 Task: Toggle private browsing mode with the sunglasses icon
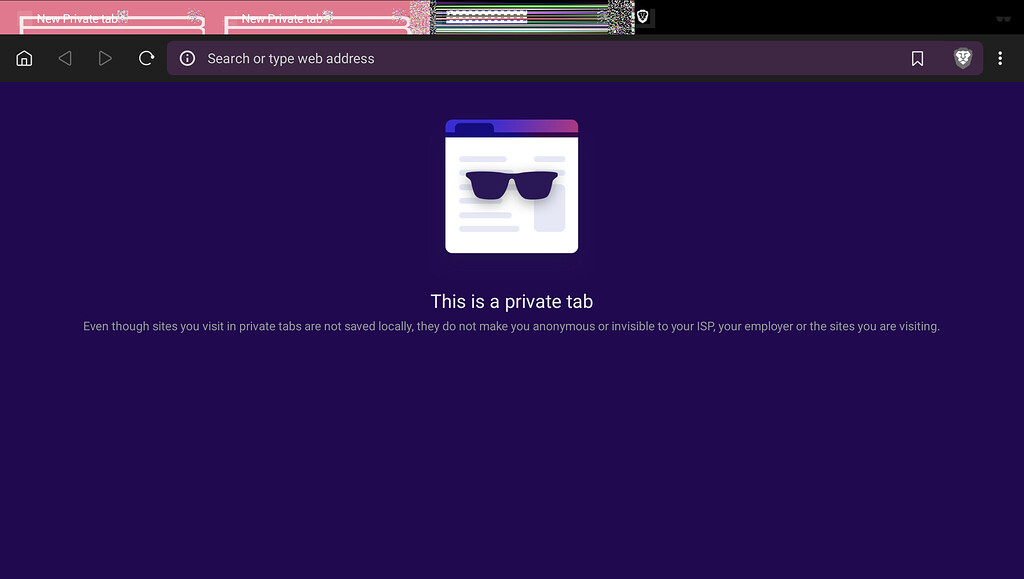coord(1005,17)
